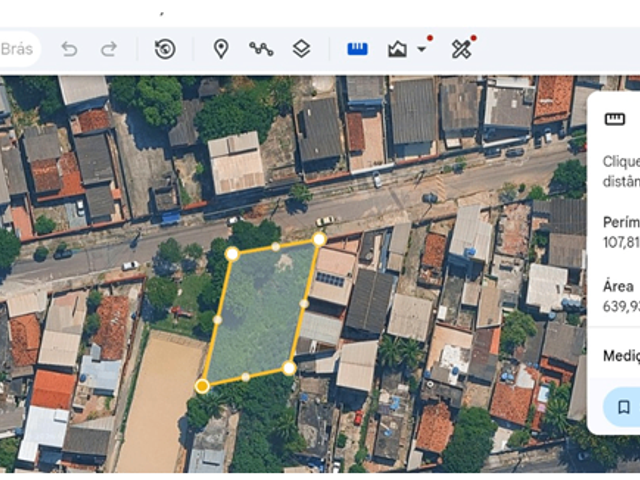Click the ruler icon in measure panel

(x=615, y=119)
